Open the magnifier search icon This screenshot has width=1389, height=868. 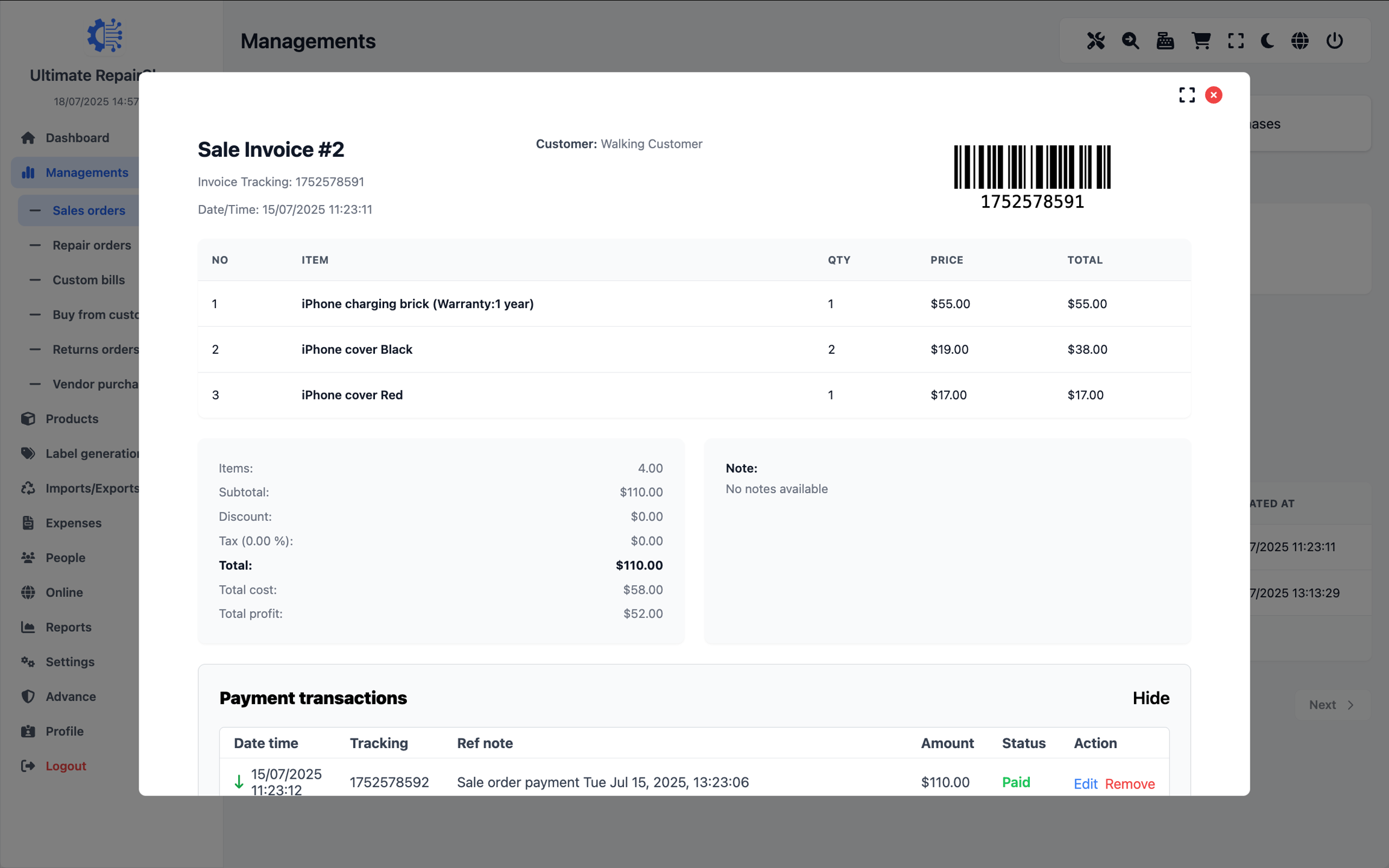point(1130,41)
